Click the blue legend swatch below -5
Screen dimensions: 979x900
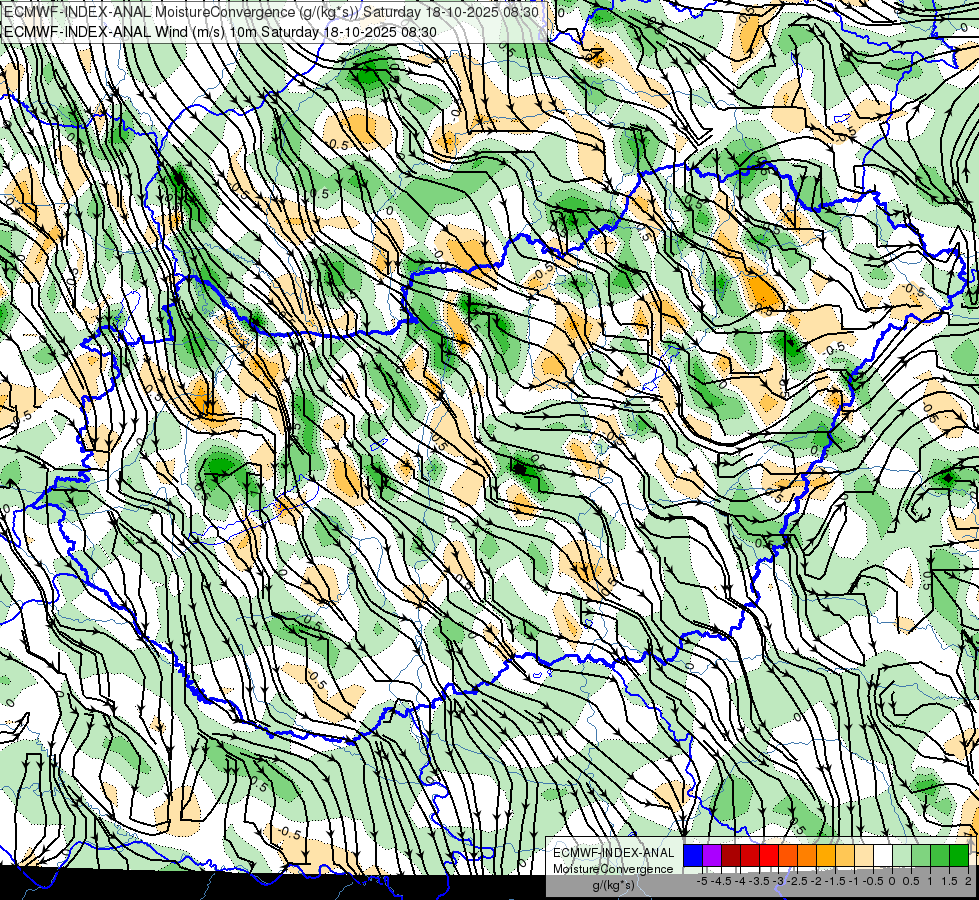point(693,855)
